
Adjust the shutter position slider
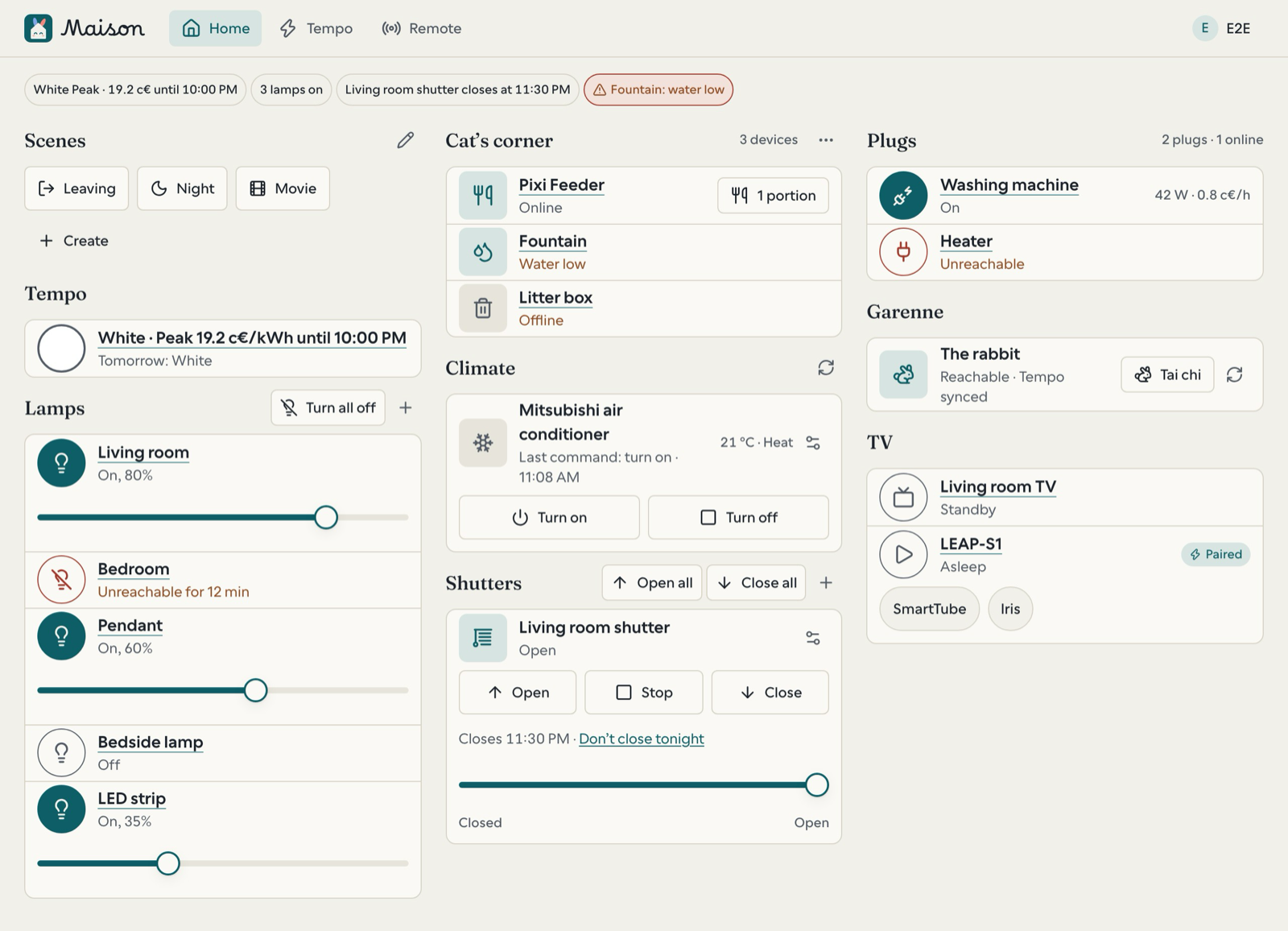click(644, 785)
